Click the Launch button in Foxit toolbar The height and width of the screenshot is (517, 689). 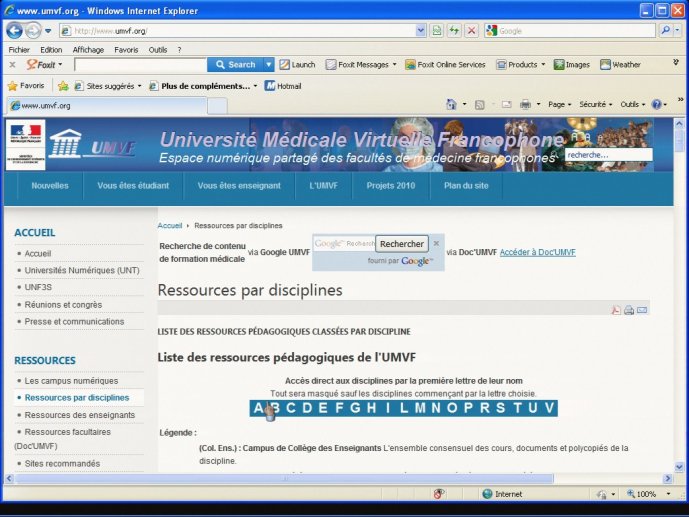coord(297,65)
